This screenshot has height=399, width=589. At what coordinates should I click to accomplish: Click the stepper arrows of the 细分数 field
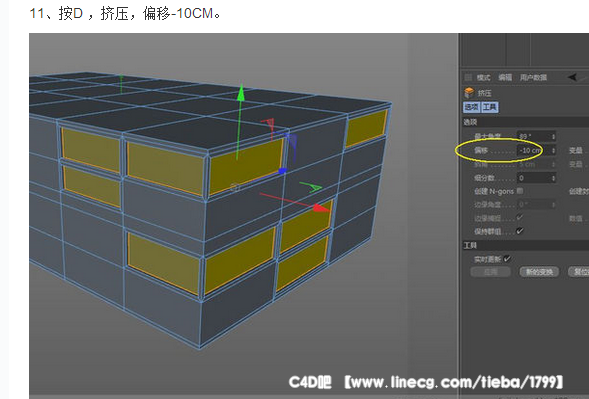pos(553,178)
